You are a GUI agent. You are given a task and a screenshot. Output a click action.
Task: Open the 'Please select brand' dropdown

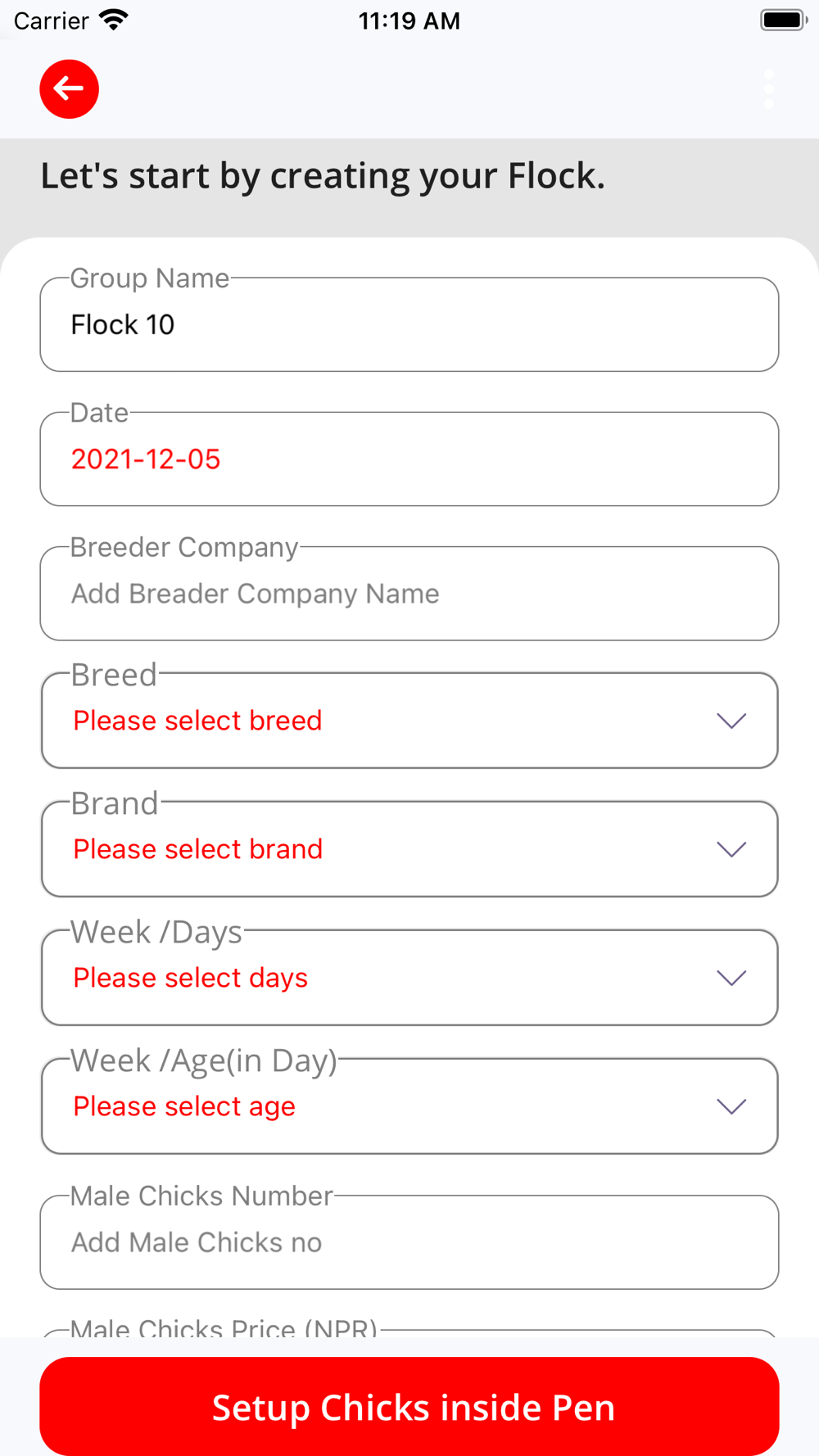pyautogui.click(x=409, y=849)
